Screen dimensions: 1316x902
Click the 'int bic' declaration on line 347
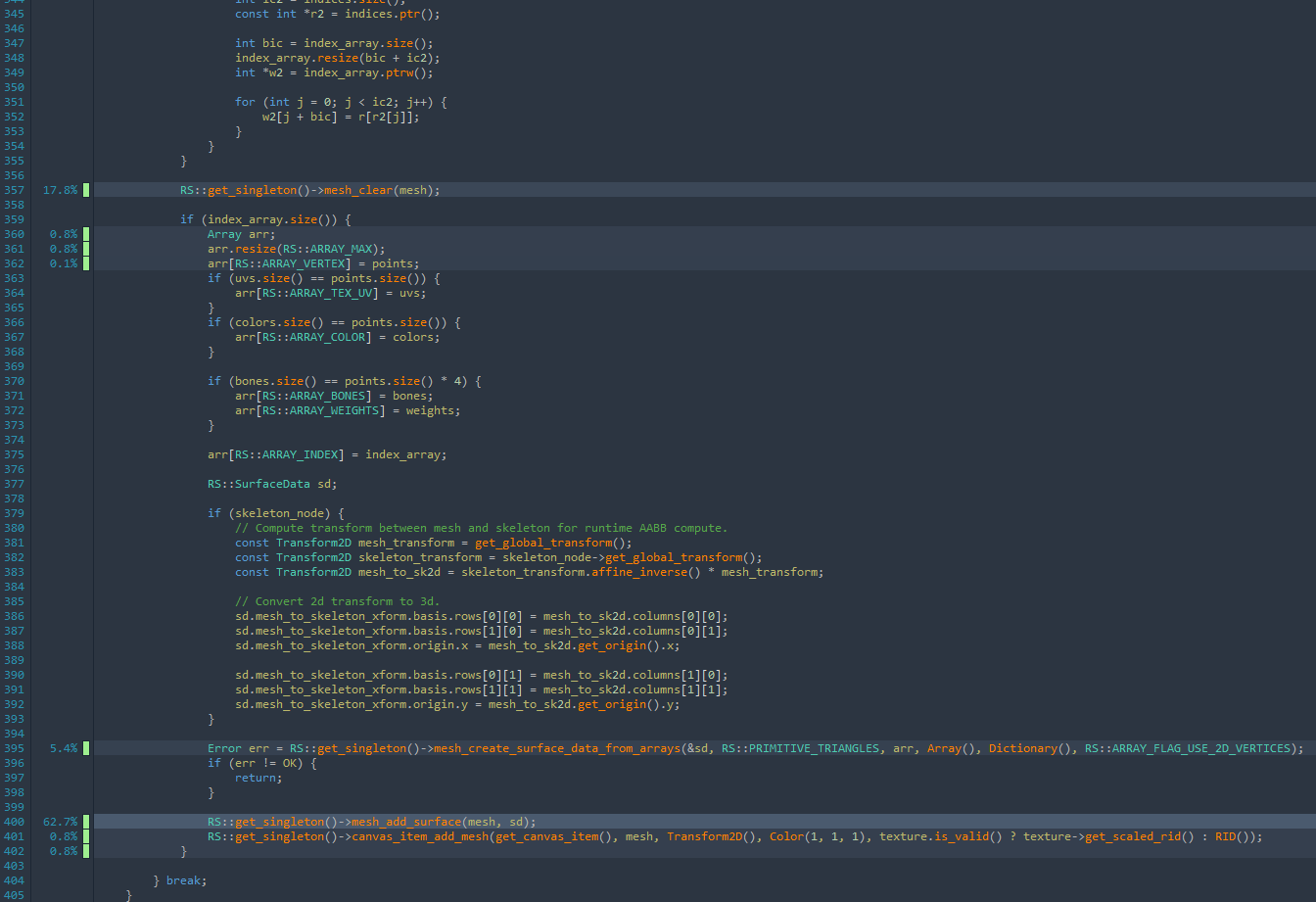point(258,43)
